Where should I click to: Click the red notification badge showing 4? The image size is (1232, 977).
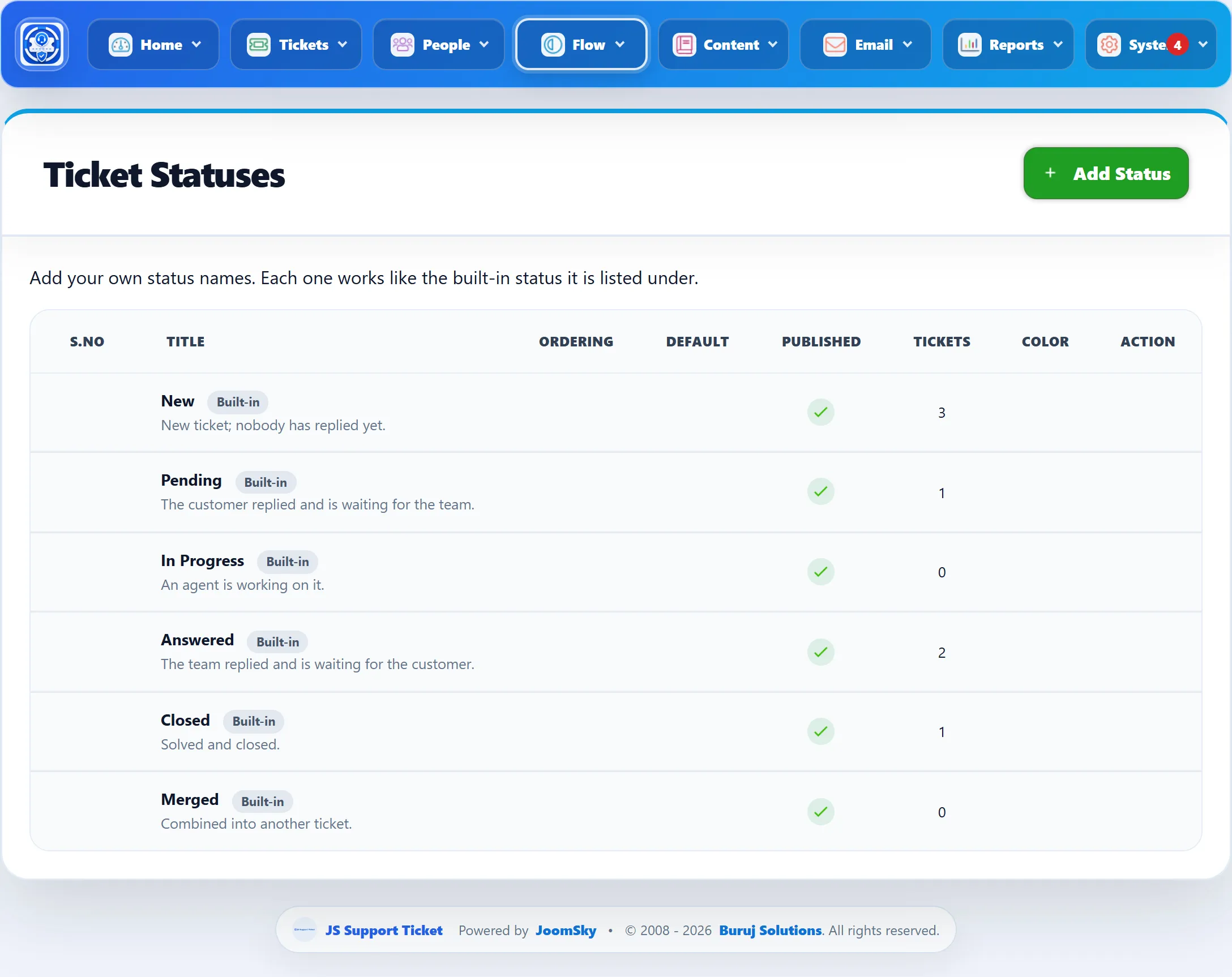pos(1177,45)
